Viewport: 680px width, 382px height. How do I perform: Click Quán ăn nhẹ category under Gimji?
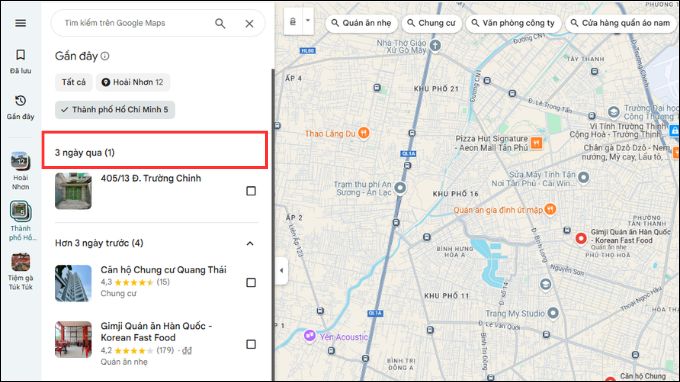124,362
